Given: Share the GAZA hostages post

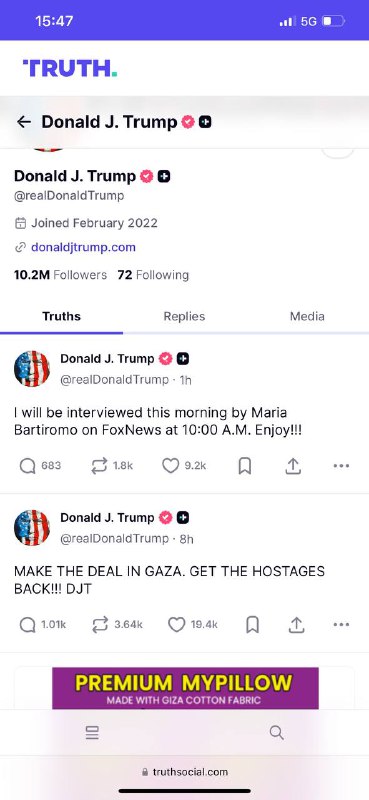Looking at the screenshot, I should [297, 624].
